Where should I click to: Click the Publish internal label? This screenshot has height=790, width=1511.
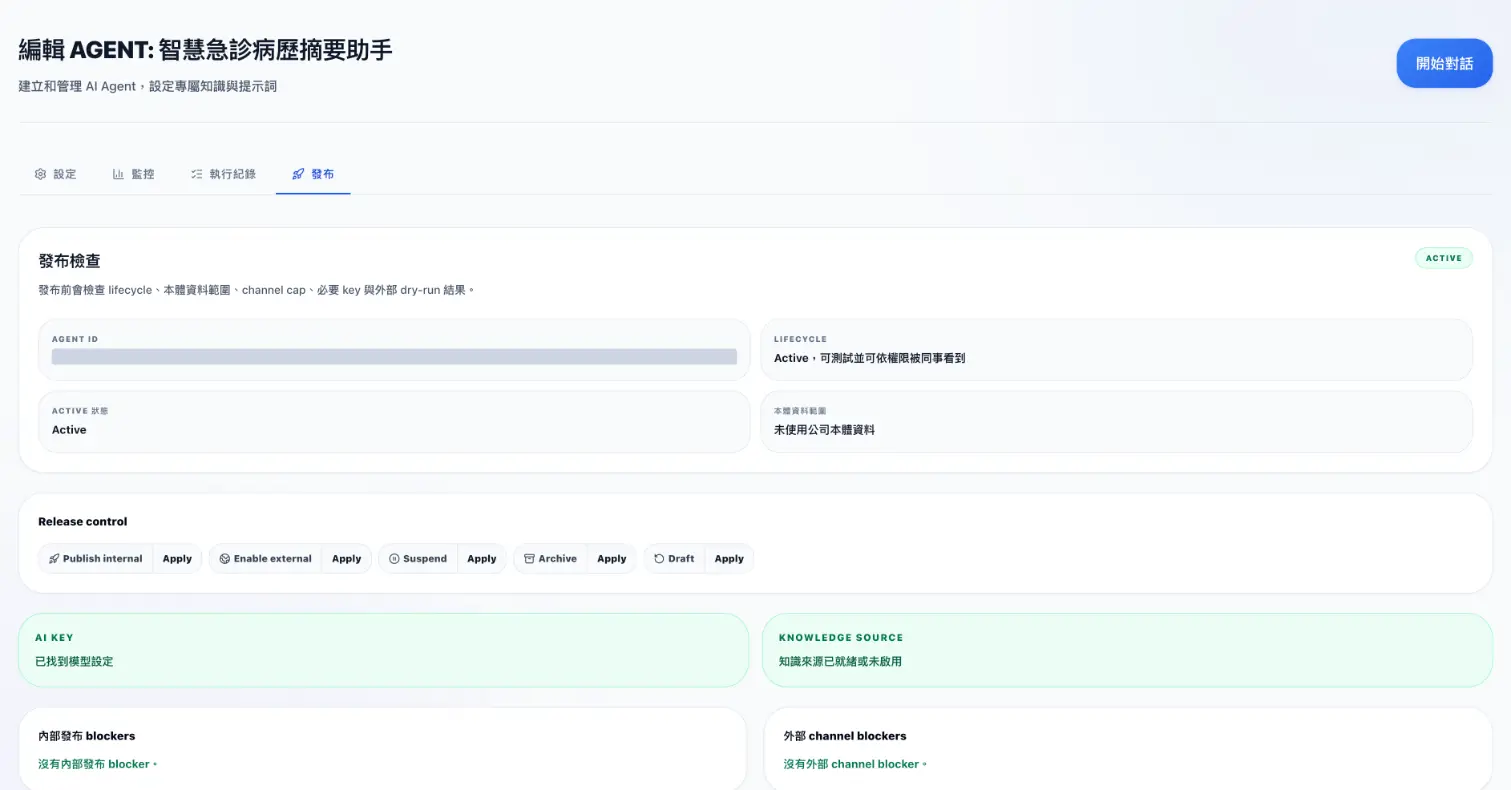pyautogui.click(x=103, y=559)
